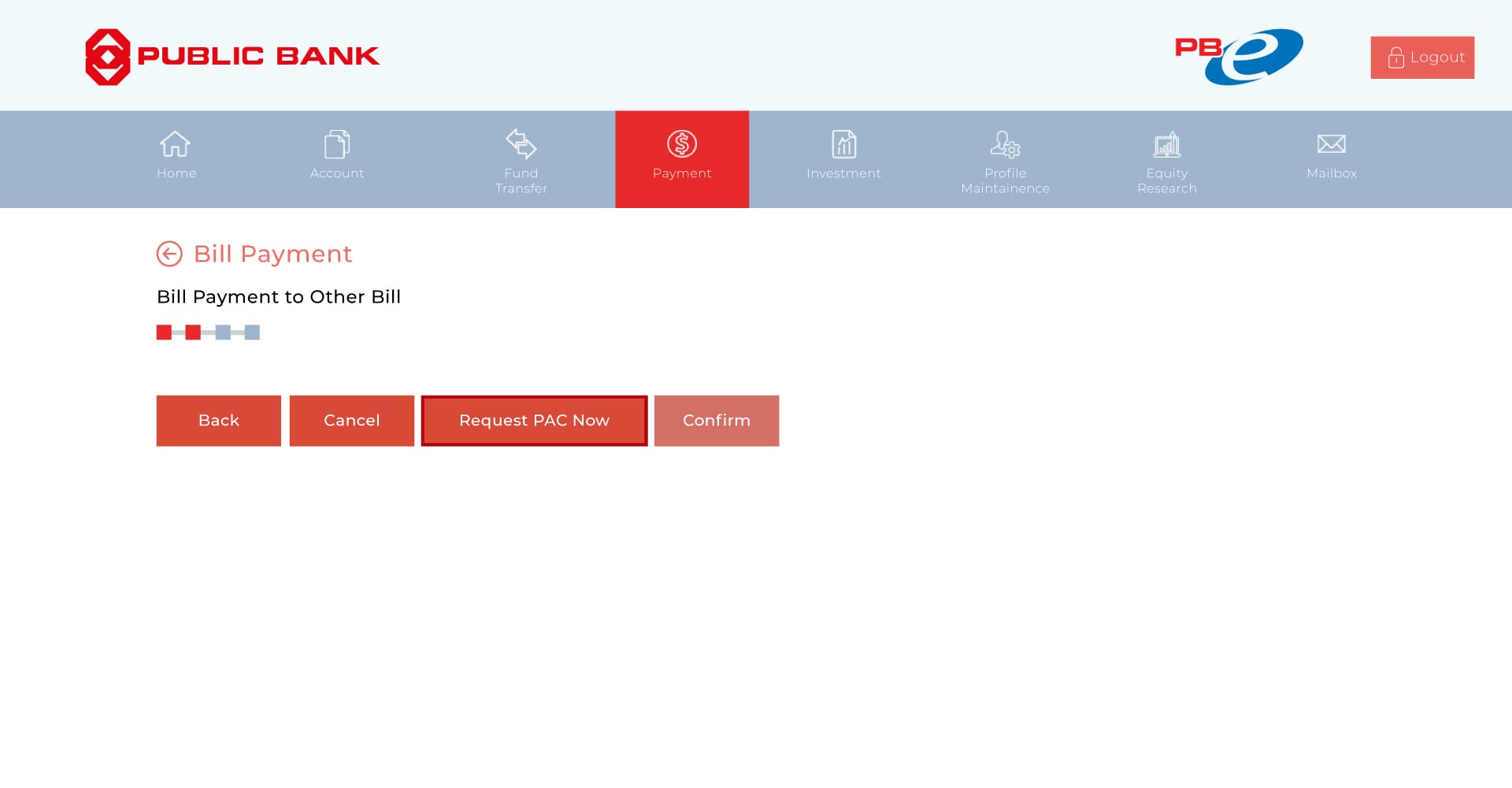
Task: Click the second step progress indicator
Action: (193, 332)
